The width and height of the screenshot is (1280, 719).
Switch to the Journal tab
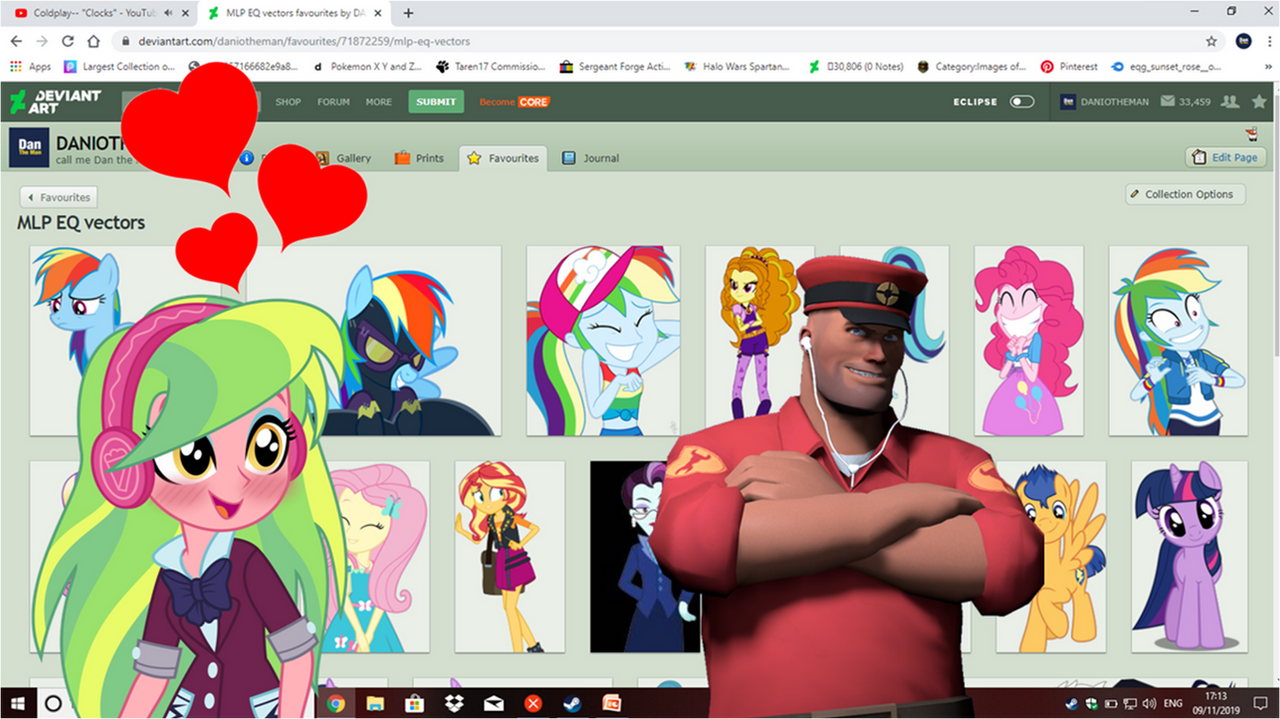pyautogui.click(x=591, y=158)
